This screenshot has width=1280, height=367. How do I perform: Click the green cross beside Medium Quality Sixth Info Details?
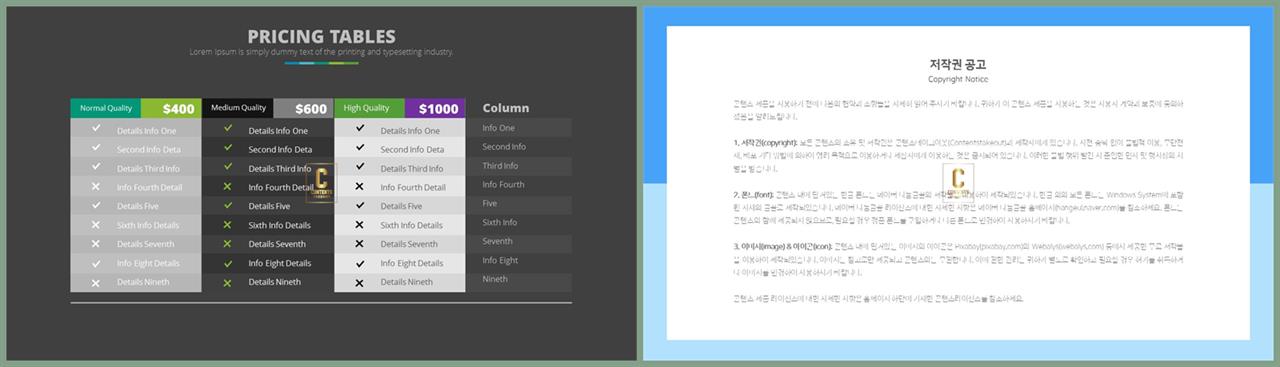point(228,224)
